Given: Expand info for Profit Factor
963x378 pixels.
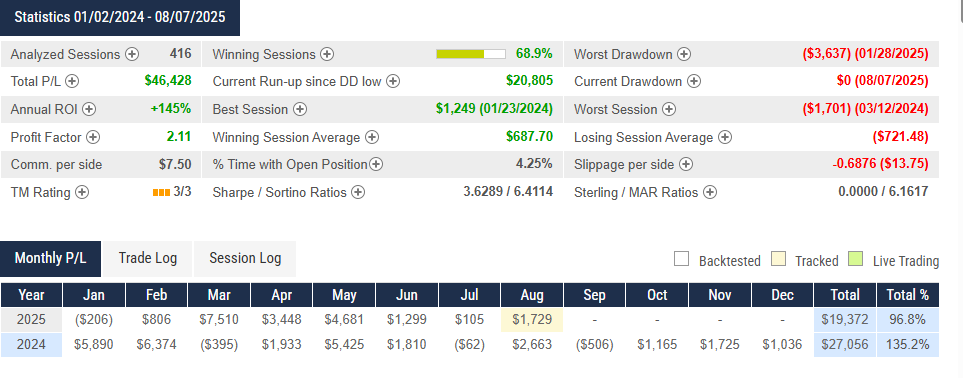Looking at the screenshot, I should pos(93,137).
